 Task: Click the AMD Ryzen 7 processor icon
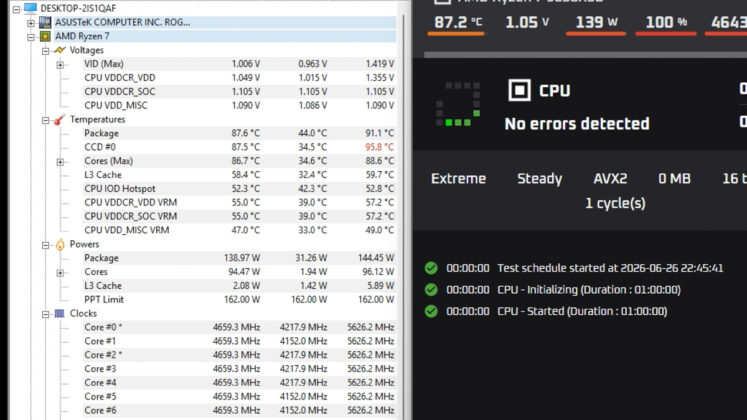point(45,36)
